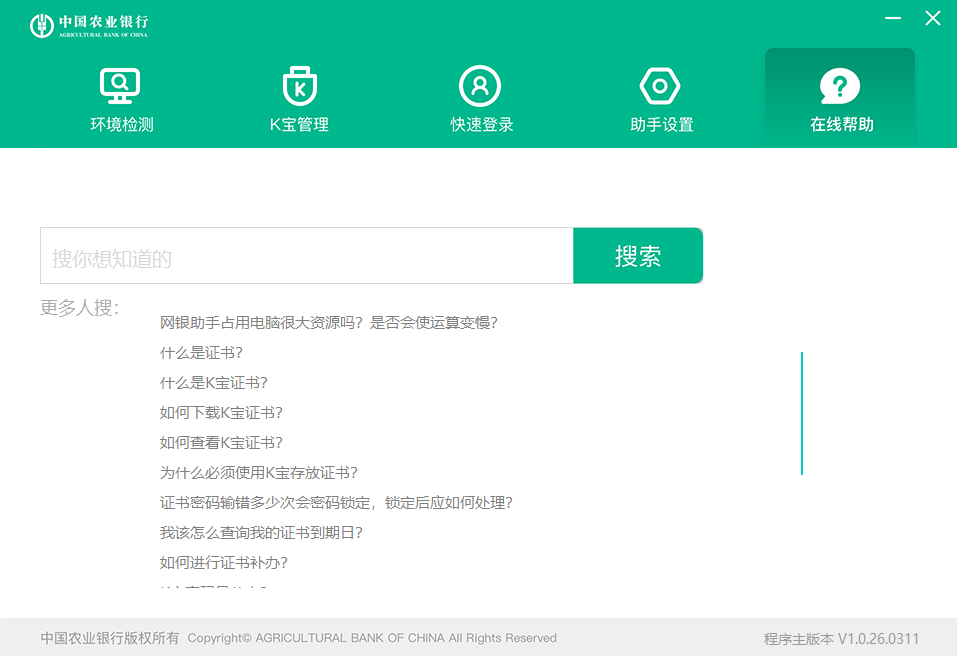Image resolution: width=957 pixels, height=656 pixels.
Task: Switch to 助手设置 tab label
Action: (x=662, y=124)
